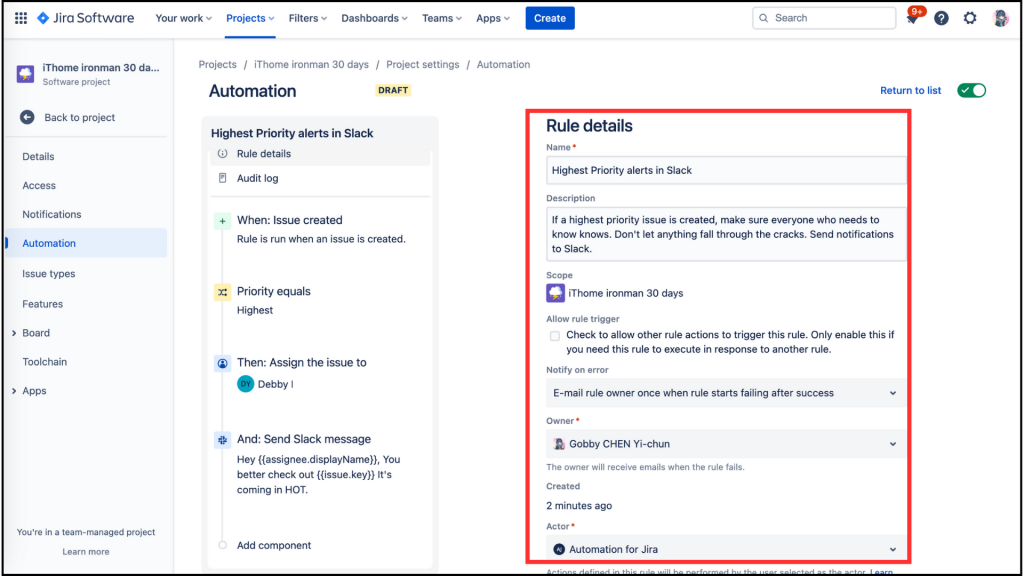Click the DRAFT status label
Image resolution: width=1024 pixels, height=576 pixels.
[392, 91]
